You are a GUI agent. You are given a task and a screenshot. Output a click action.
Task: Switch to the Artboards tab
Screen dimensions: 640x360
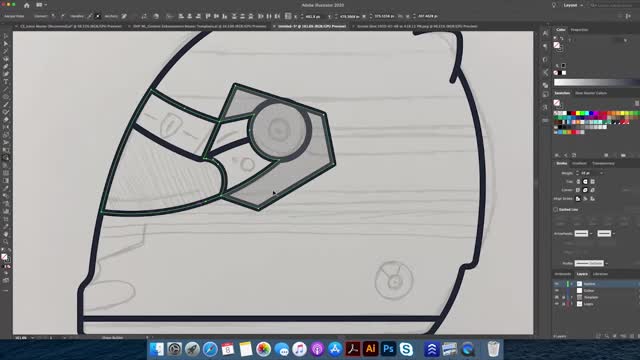coord(562,274)
